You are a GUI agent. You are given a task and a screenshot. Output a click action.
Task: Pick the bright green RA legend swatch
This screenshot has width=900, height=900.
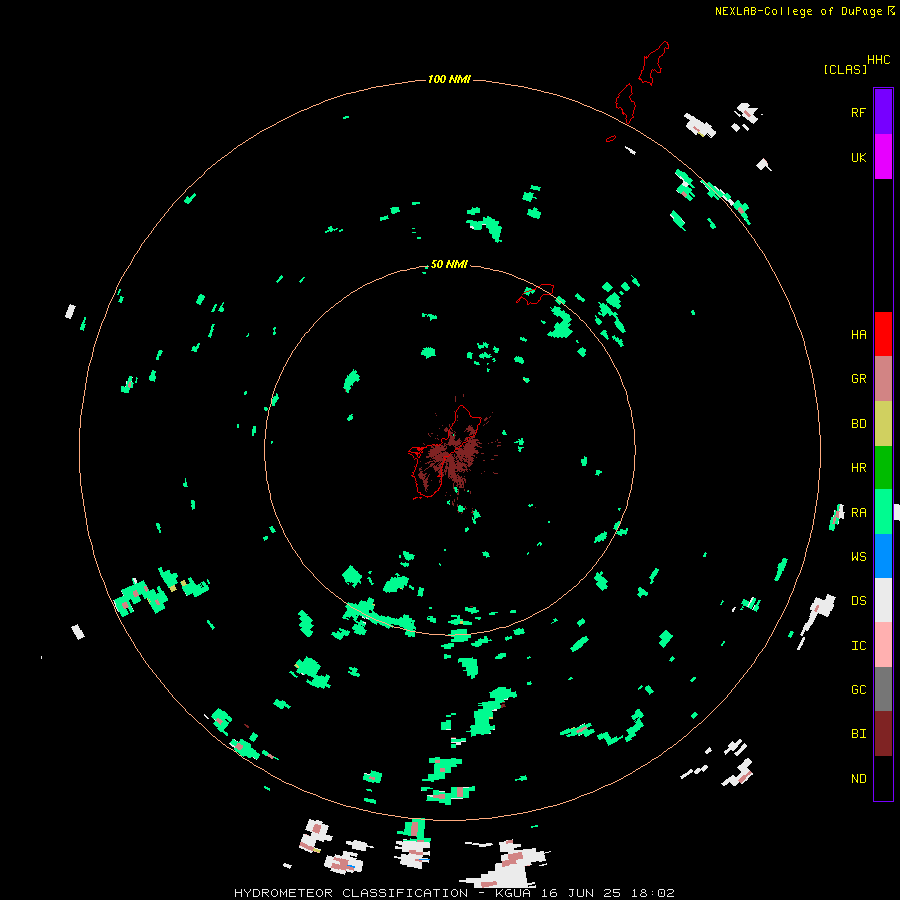point(883,512)
